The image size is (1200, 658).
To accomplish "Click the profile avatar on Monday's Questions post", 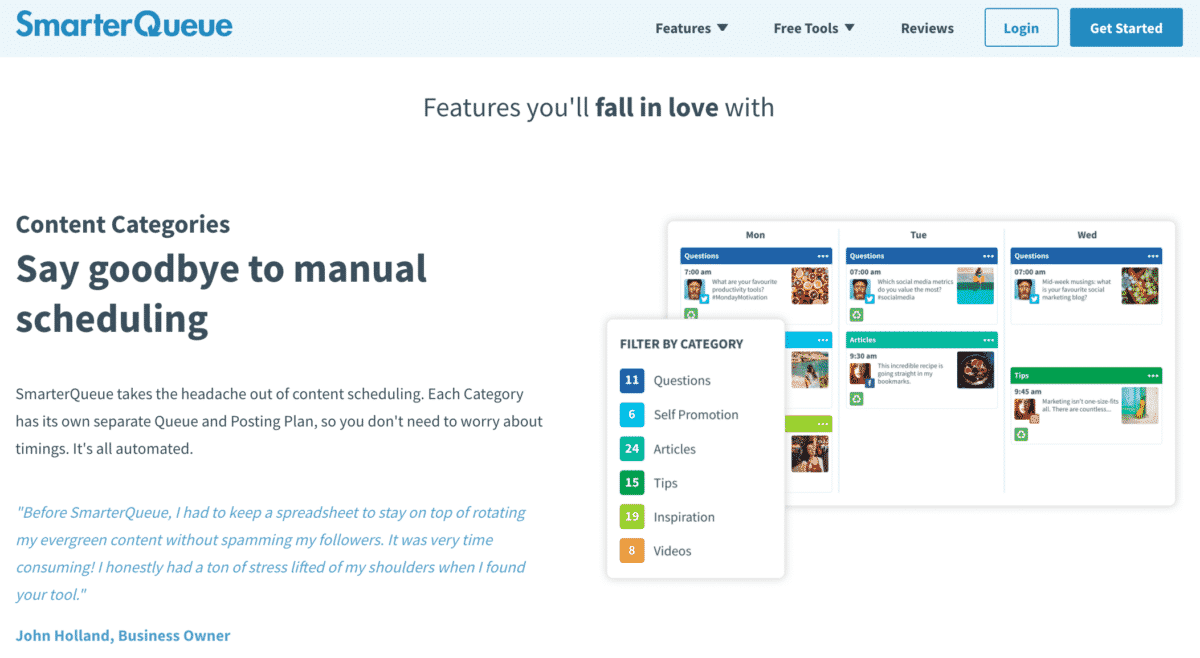I will pos(694,289).
